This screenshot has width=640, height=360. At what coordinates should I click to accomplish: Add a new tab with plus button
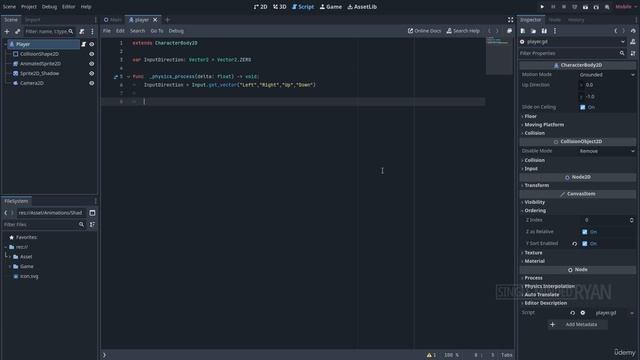click(167, 20)
